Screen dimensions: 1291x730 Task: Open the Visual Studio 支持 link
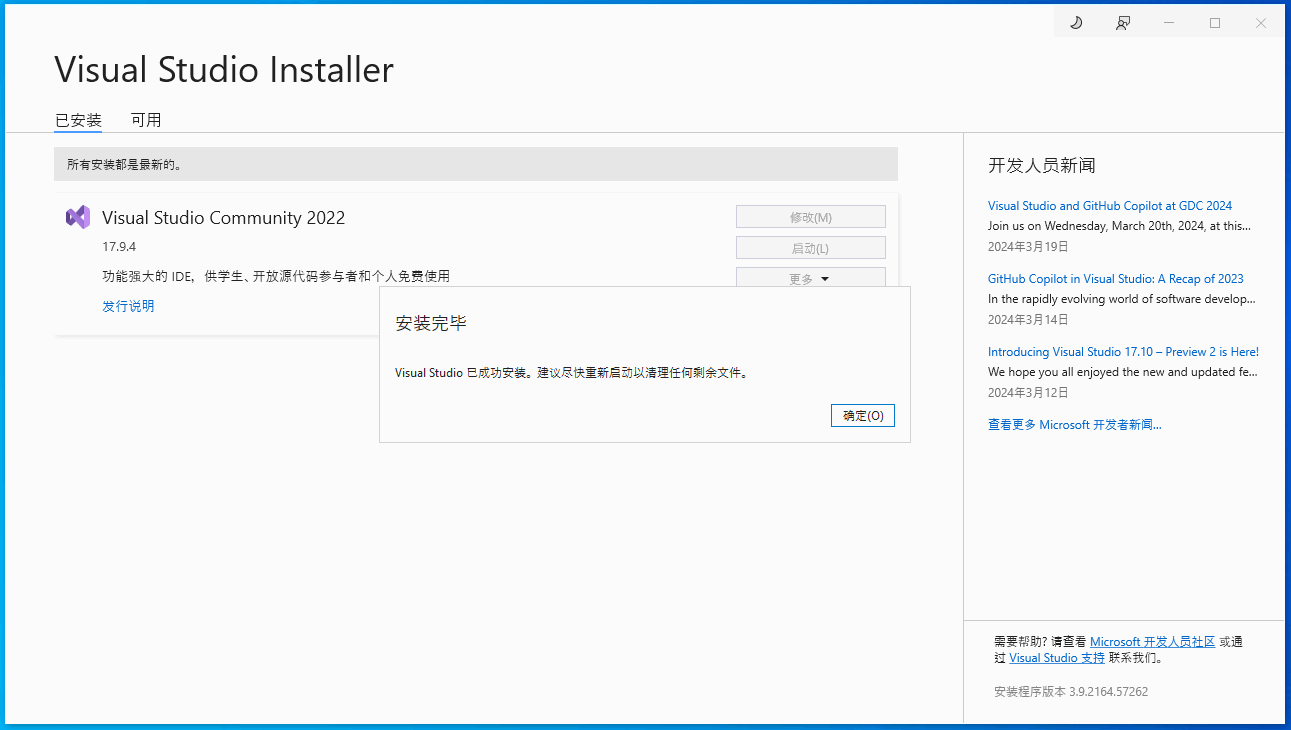tap(1056, 657)
